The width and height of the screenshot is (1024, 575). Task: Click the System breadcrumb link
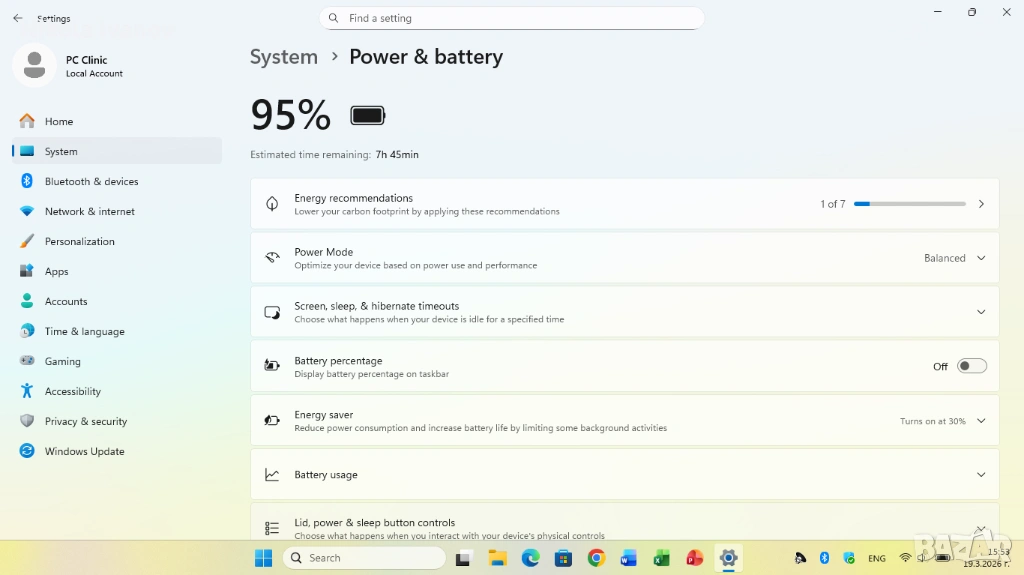(x=284, y=57)
